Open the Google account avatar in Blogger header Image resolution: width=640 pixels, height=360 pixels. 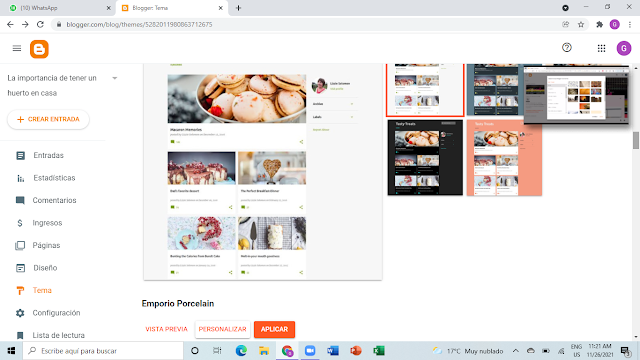(624, 49)
